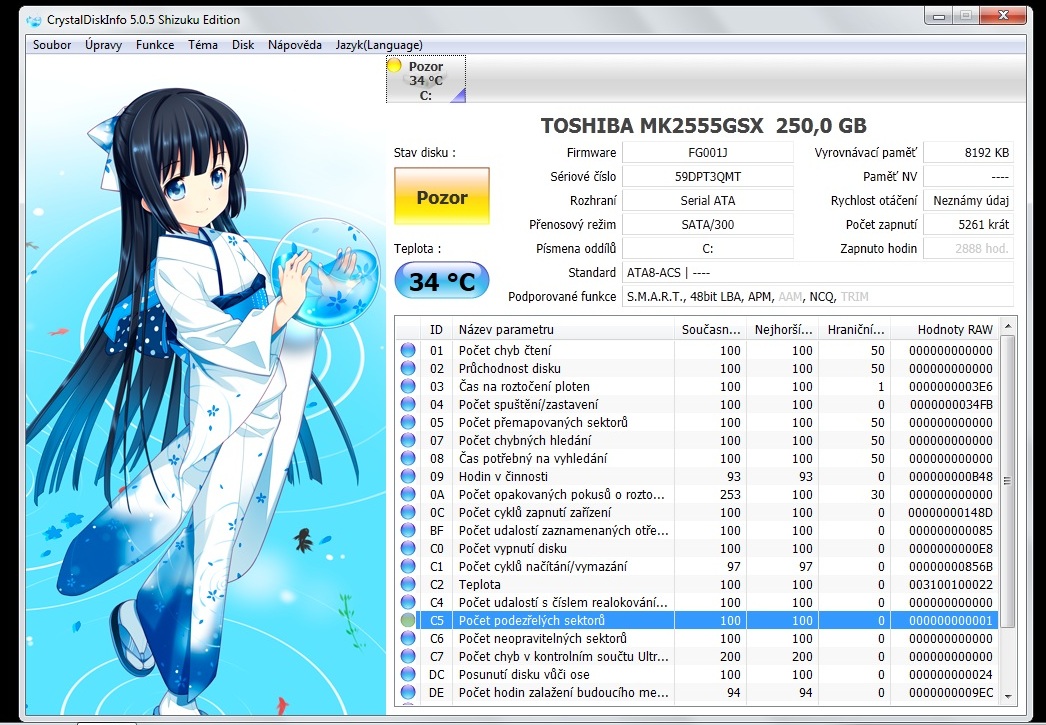Image resolution: width=1046 pixels, height=725 pixels.
Task: Click the status orb for row 0A
Action: tap(408, 494)
